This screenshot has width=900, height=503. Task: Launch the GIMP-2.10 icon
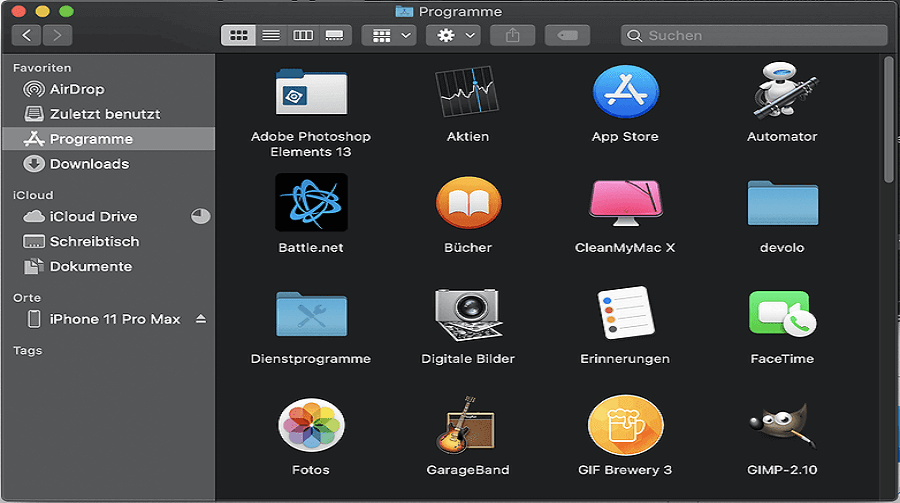[782, 425]
